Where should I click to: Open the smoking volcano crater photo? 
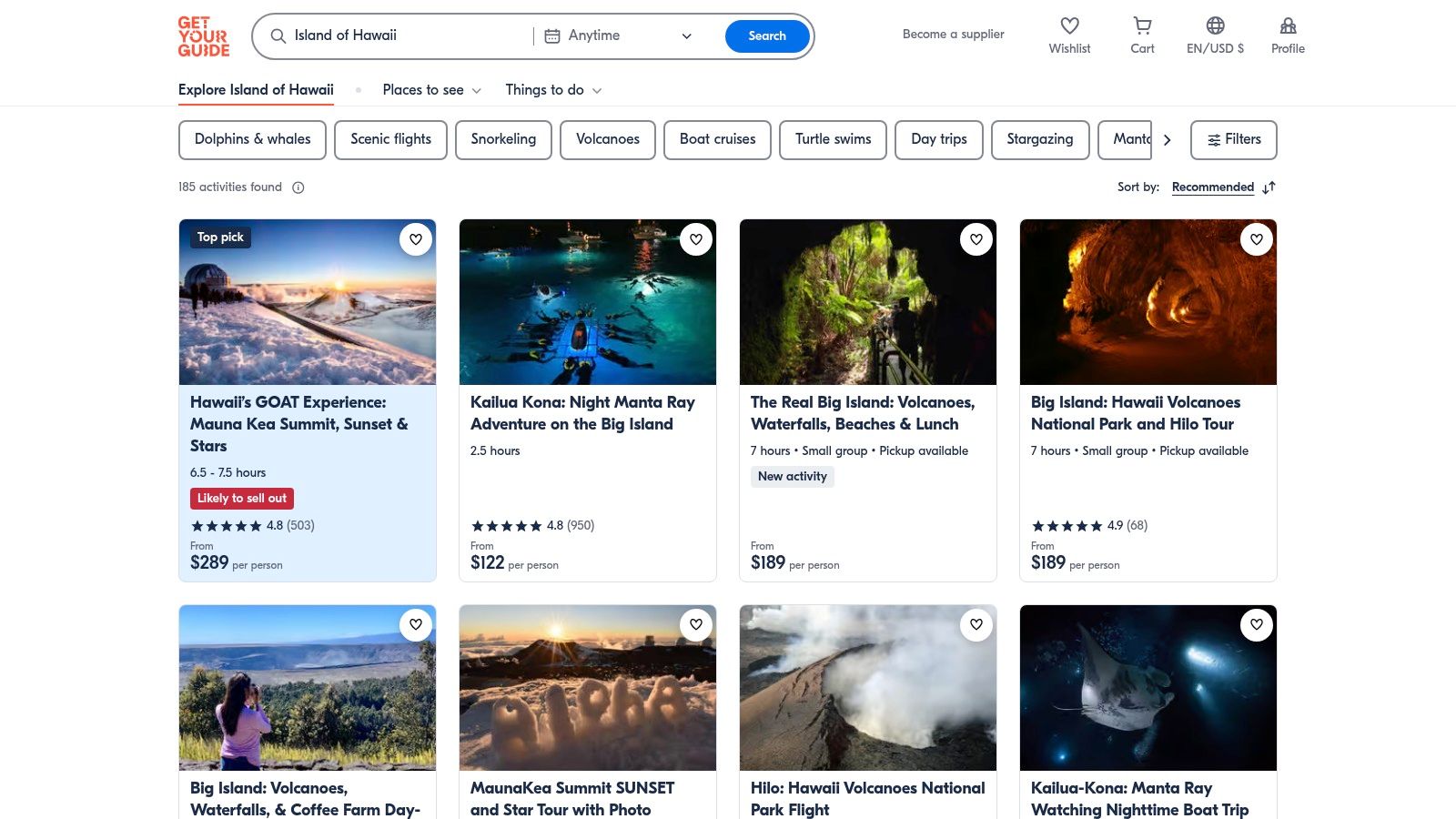click(x=868, y=688)
